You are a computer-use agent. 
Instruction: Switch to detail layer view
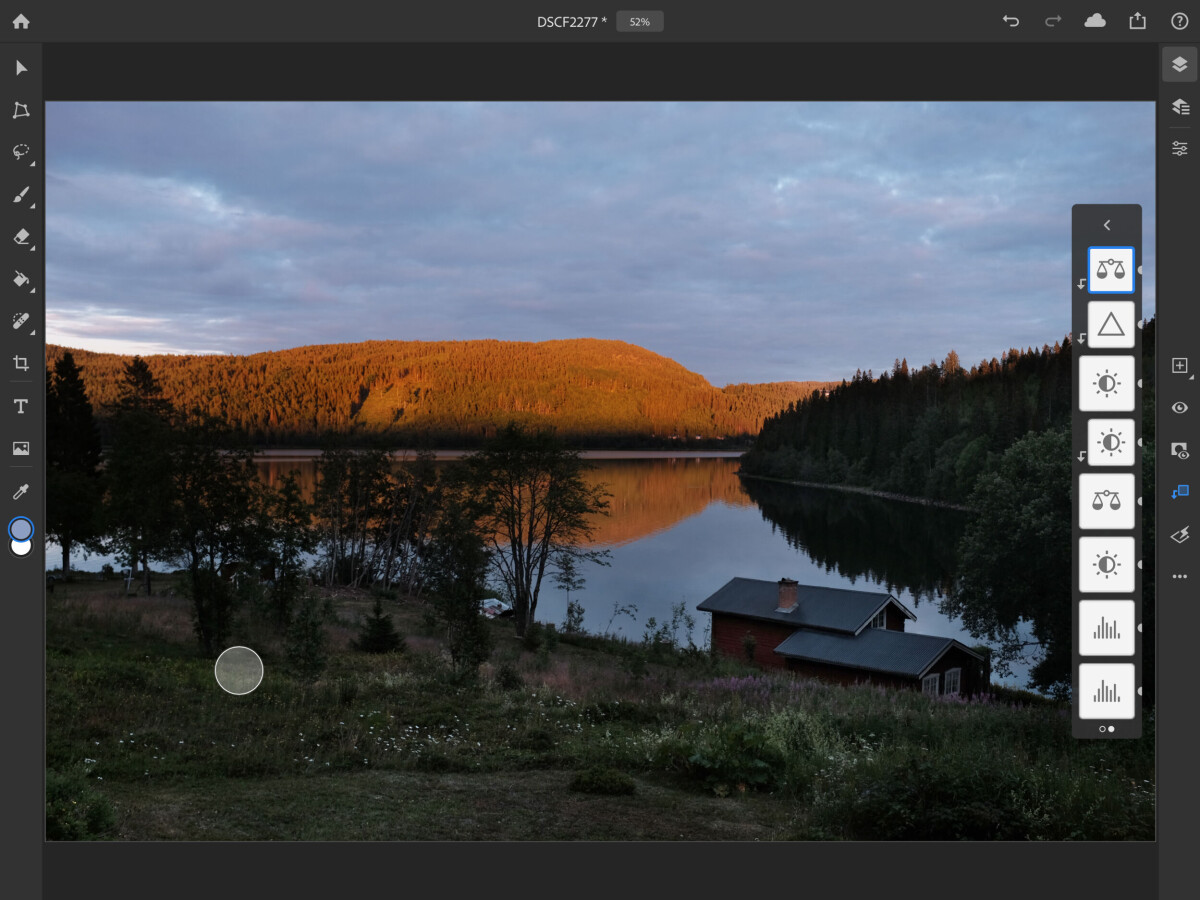(1180, 106)
